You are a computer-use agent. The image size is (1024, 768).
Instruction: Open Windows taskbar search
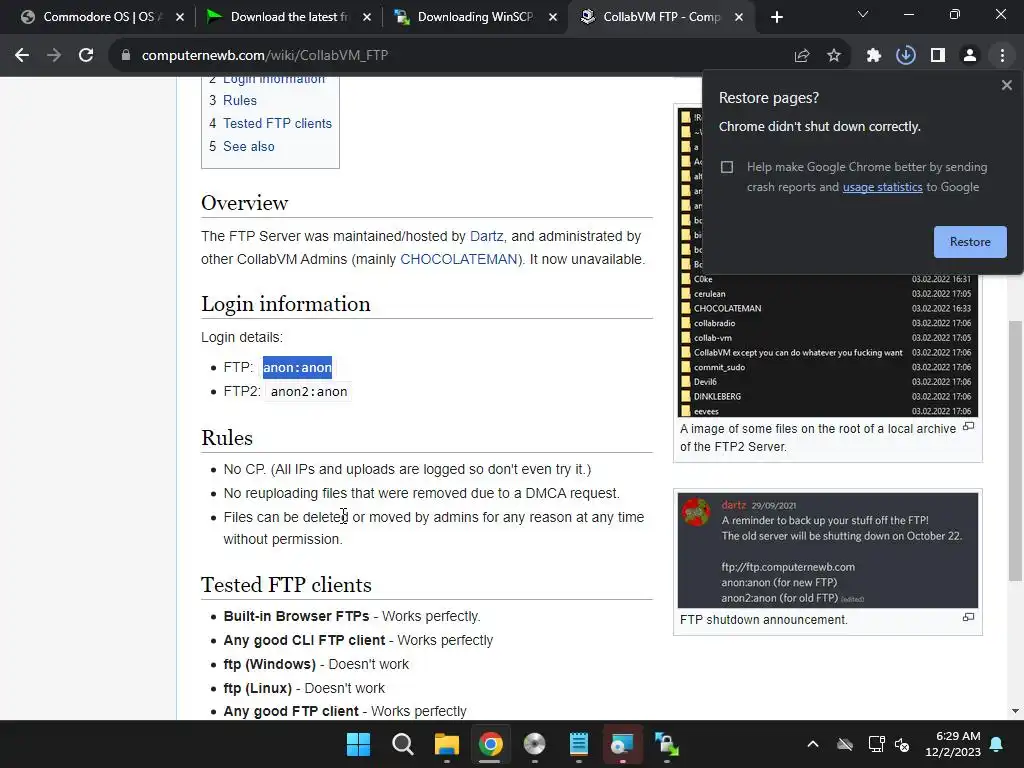point(402,744)
